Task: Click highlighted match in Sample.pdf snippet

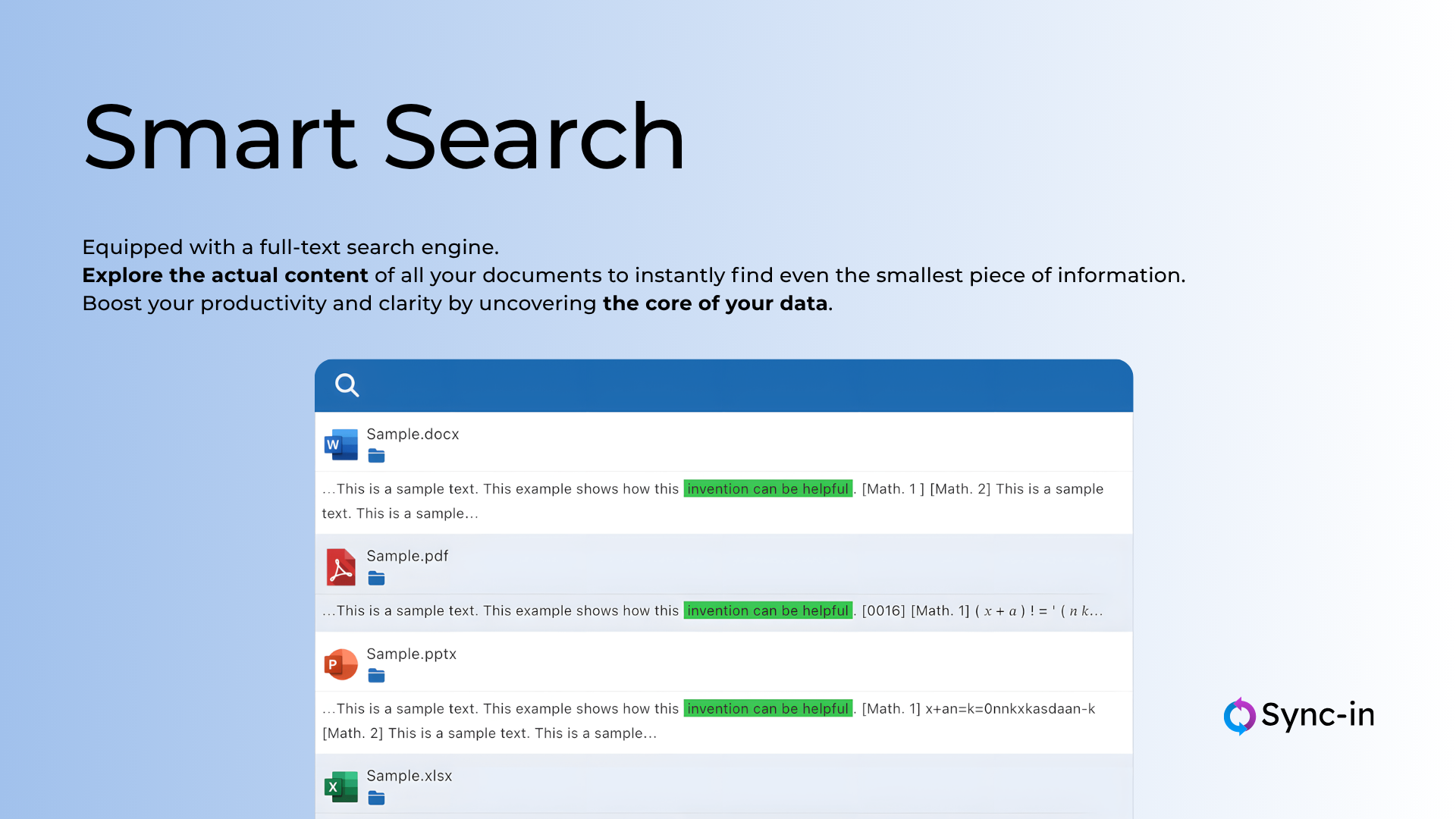Action: pos(767,610)
